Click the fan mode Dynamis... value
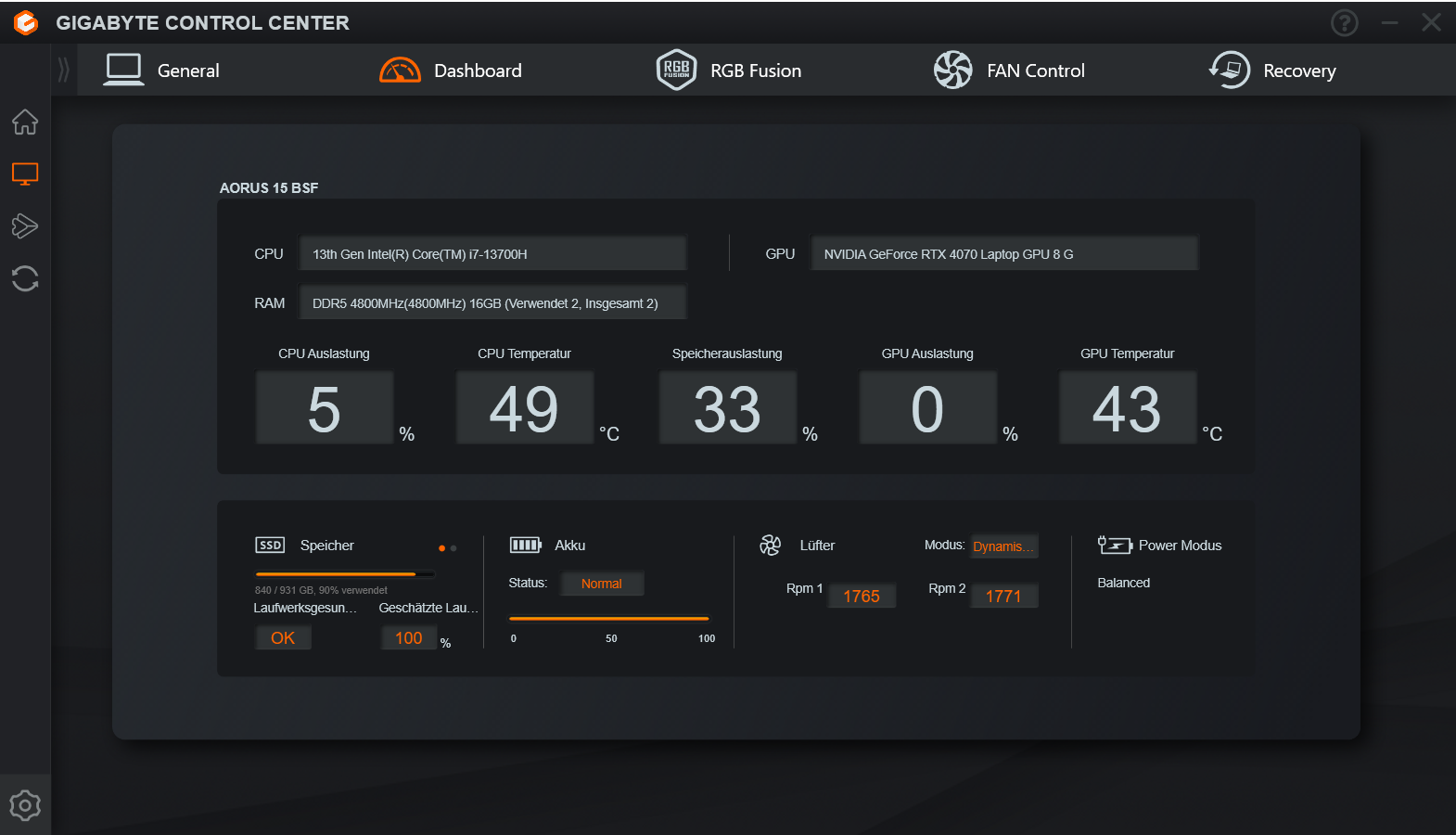The width and height of the screenshot is (1456, 835). point(1004,546)
